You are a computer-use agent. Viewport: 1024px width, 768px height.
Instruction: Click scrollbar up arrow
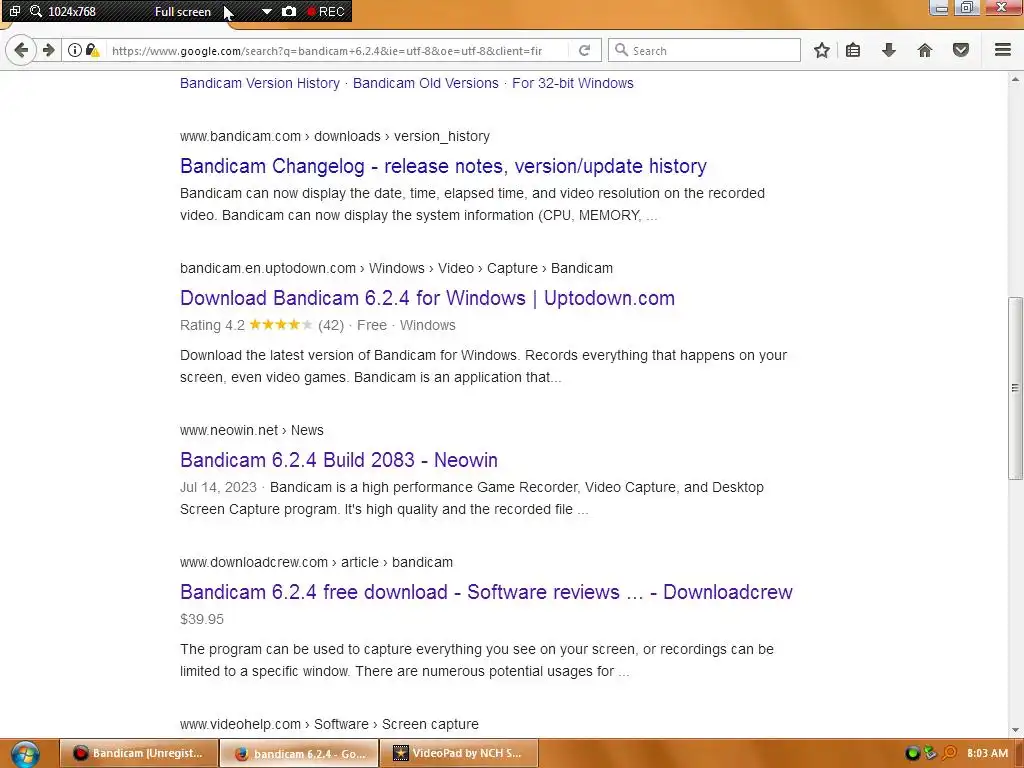(1015, 80)
